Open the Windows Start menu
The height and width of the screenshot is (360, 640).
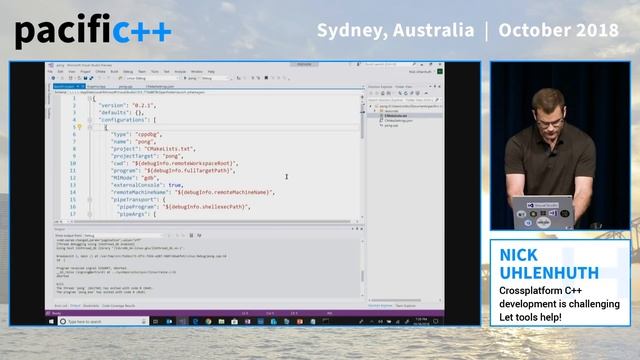[x=51, y=322]
